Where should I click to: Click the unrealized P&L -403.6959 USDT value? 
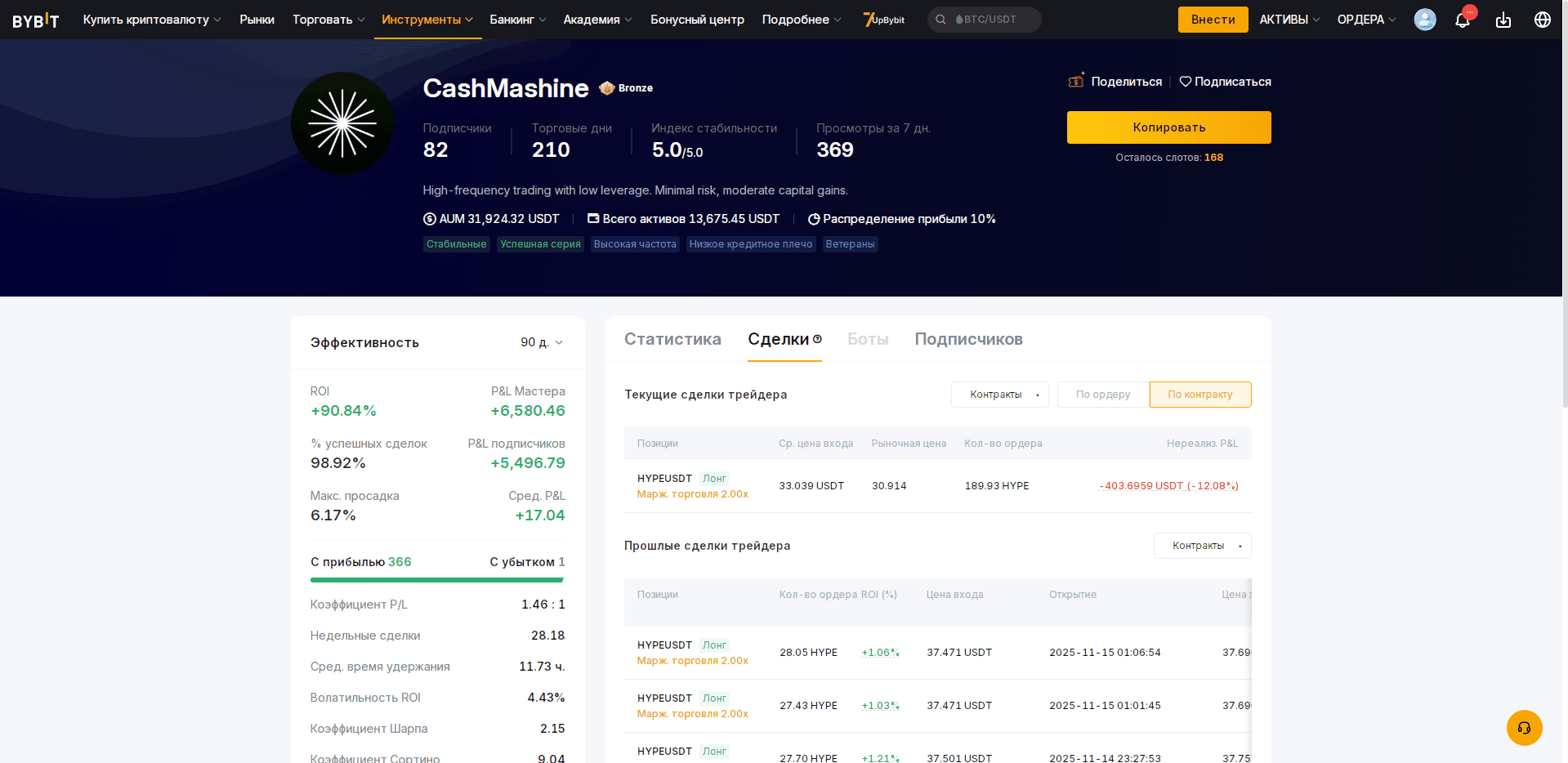pos(1168,486)
